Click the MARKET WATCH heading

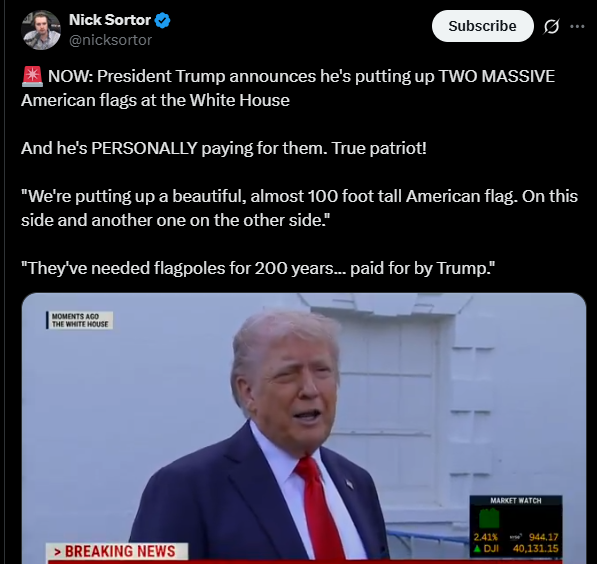point(516,501)
